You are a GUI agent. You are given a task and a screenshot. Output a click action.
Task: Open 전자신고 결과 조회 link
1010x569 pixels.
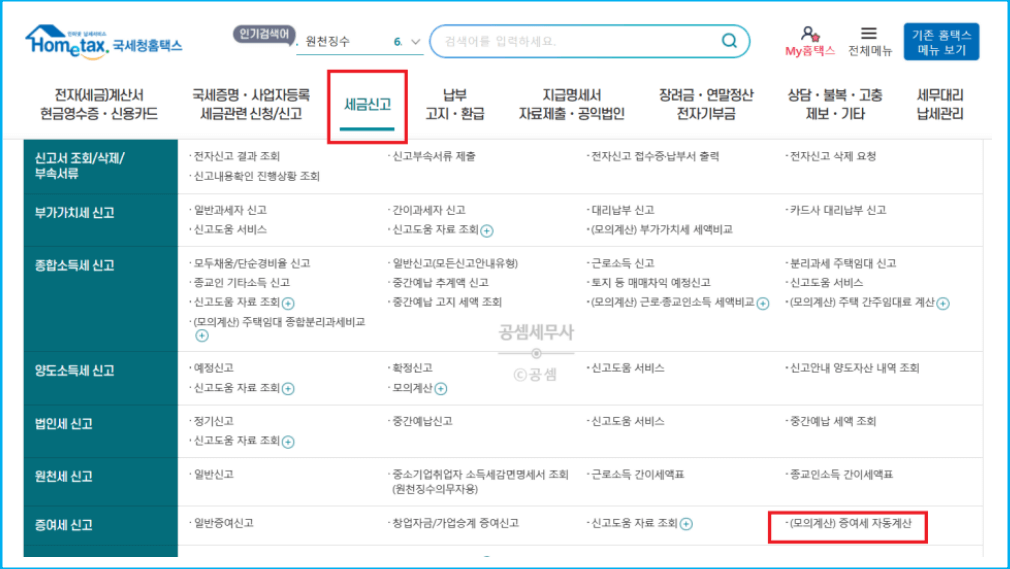(237, 156)
